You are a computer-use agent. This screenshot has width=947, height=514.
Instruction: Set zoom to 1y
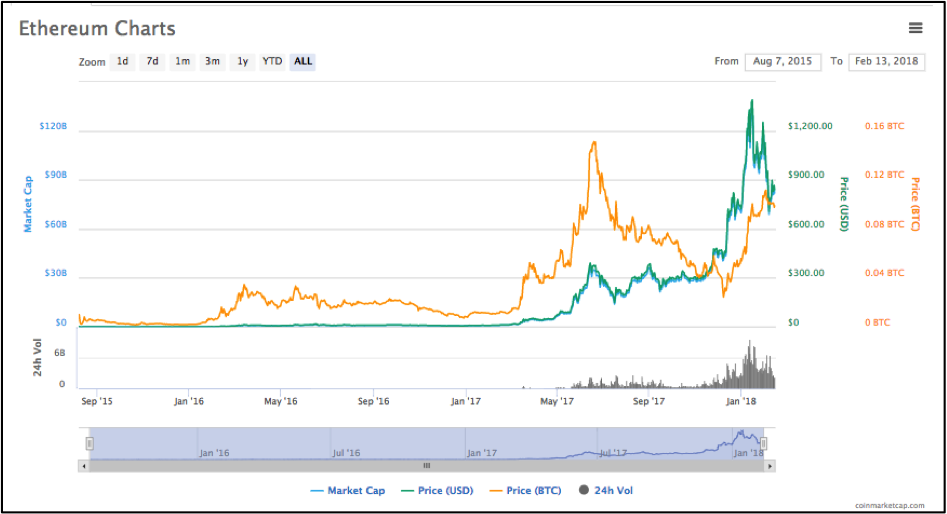pyautogui.click(x=242, y=62)
